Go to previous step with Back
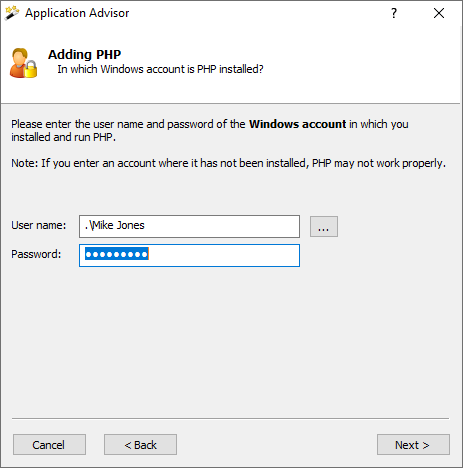Screen dimensions: 463x468 pyautogui.click(x=140, y=444)
